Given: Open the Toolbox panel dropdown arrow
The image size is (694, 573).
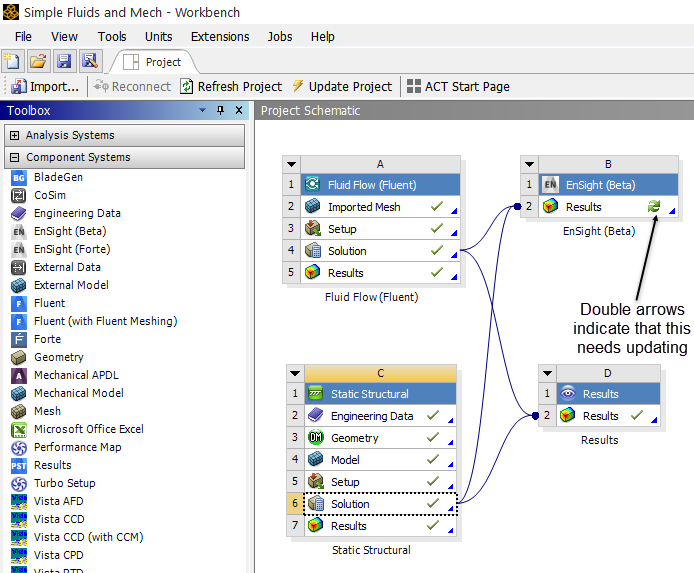Looking at the screenshot, I should [203, 110].
